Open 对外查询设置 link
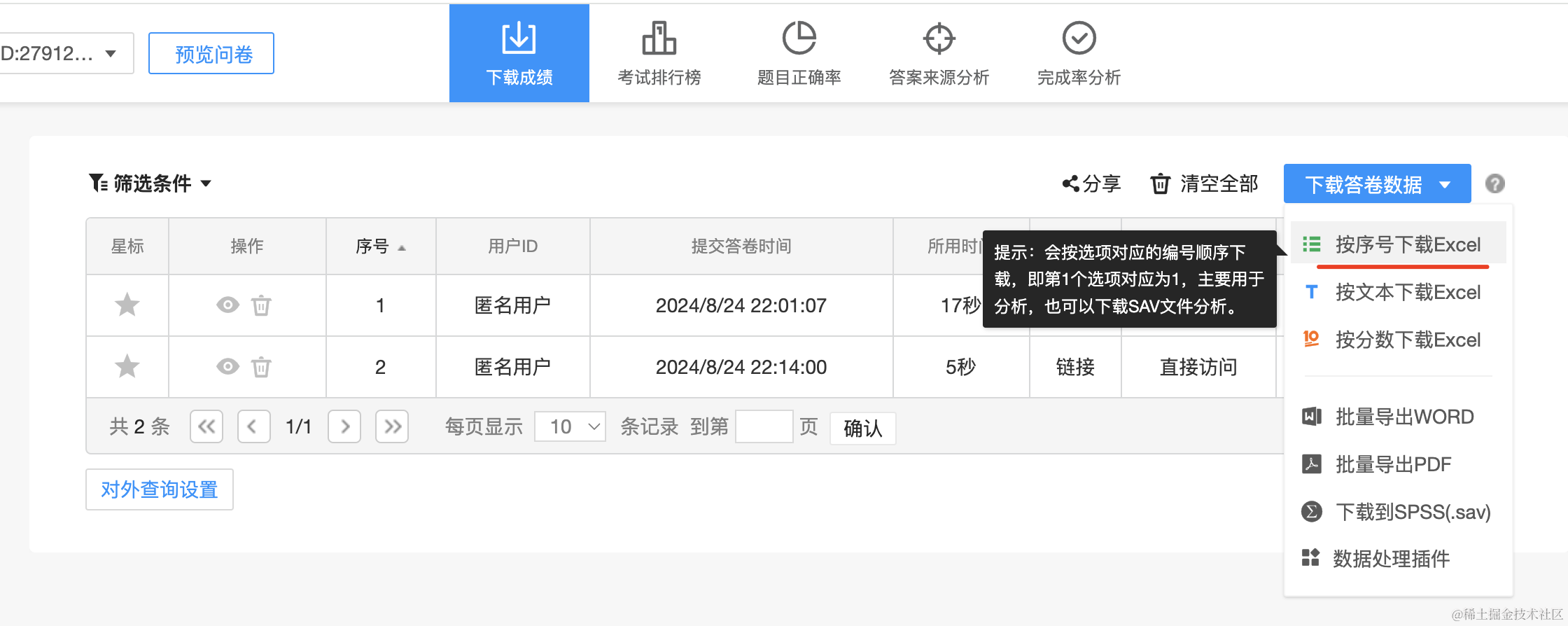Screen dimensions: 1568x626 [x=159, y=489]
